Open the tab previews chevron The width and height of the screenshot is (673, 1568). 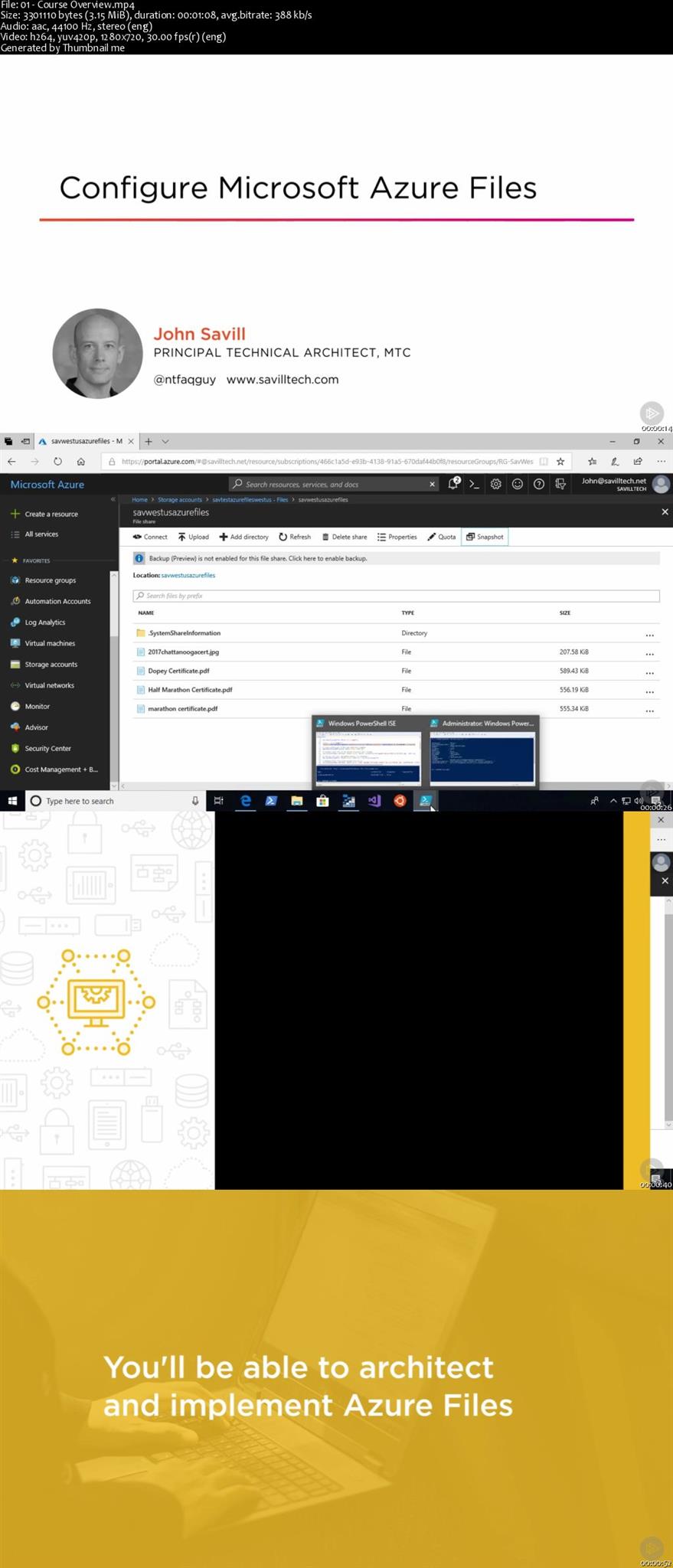[165, 441]
